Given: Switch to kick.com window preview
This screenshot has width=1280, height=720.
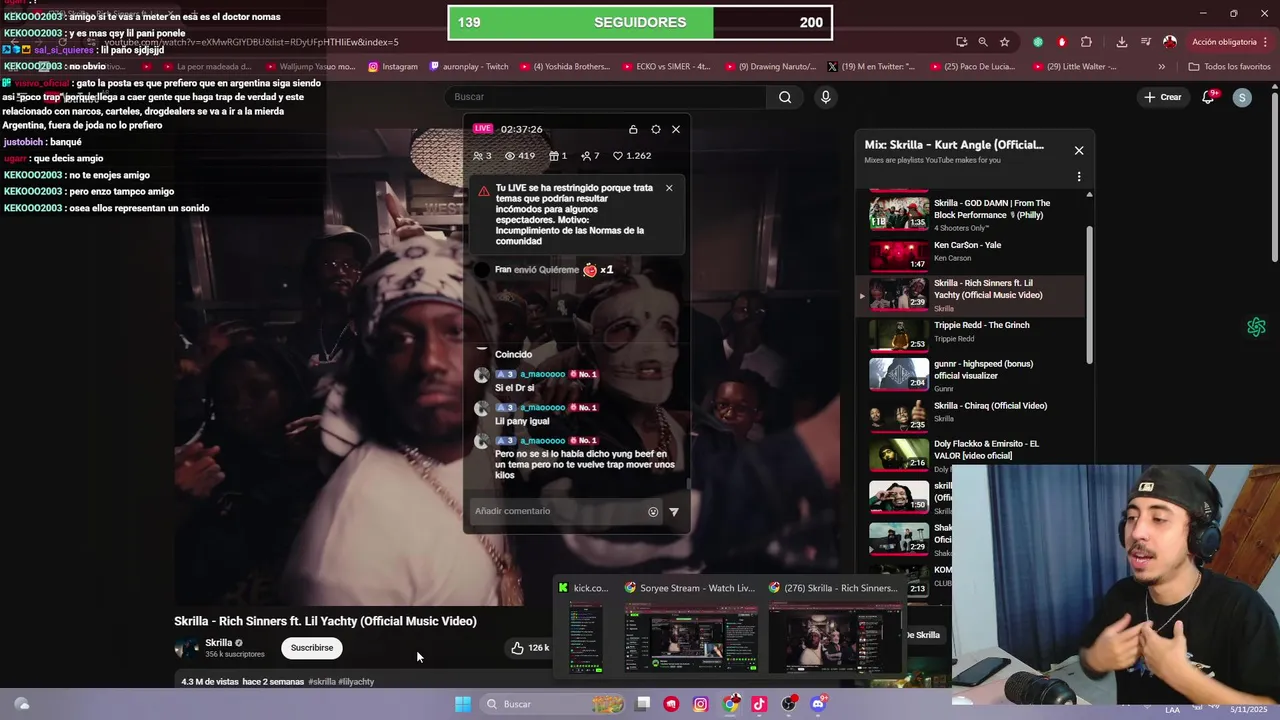Looking at the screenshot, I should click(x=585, y=628).
